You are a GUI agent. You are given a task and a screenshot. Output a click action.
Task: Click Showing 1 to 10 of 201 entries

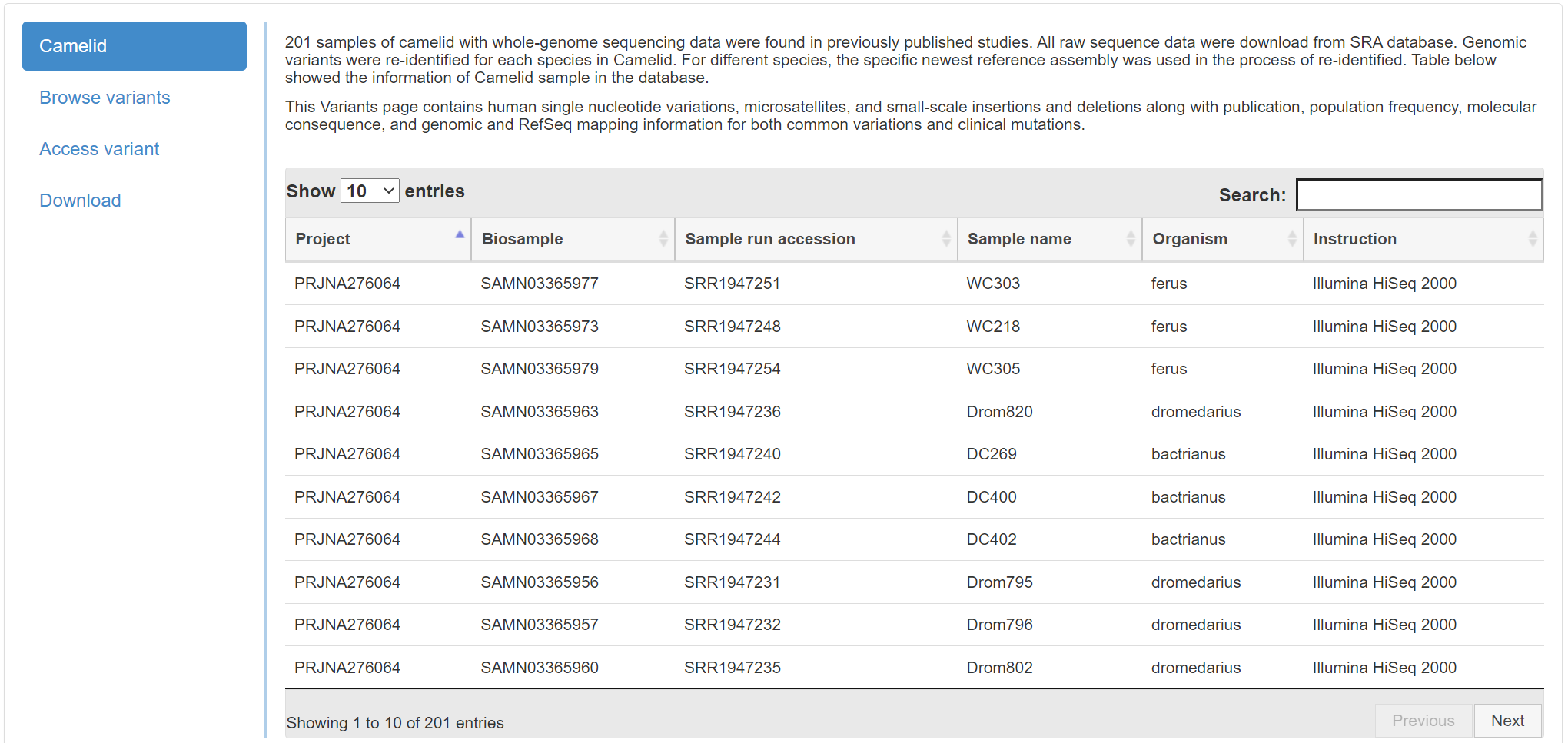pos(395,723)
